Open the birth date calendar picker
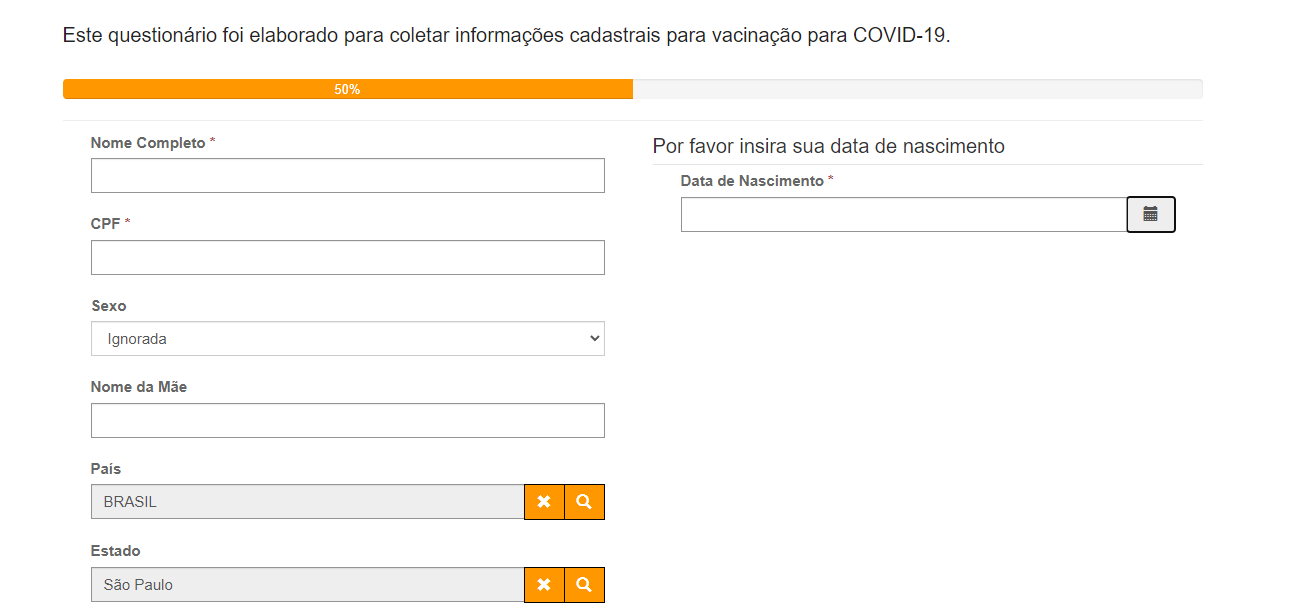Screen dimensions: 1304x610 point(1150,214)
